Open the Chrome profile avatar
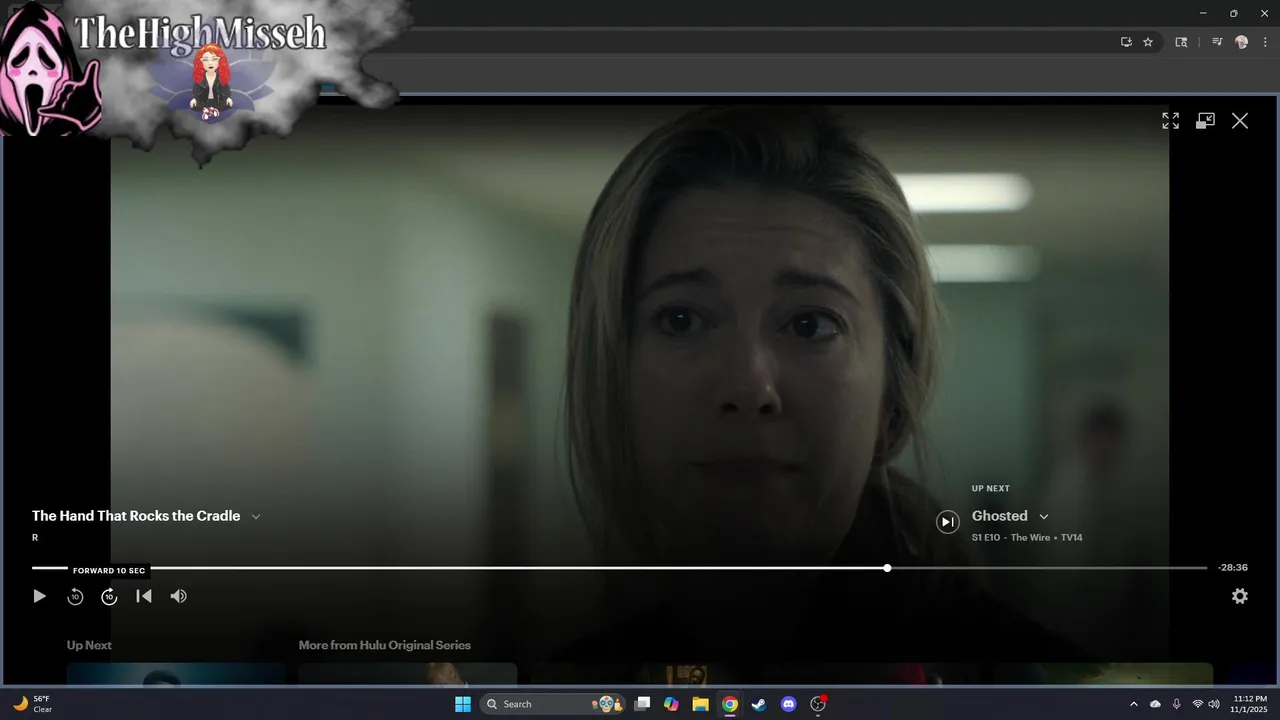 [x=1242, y=42]
